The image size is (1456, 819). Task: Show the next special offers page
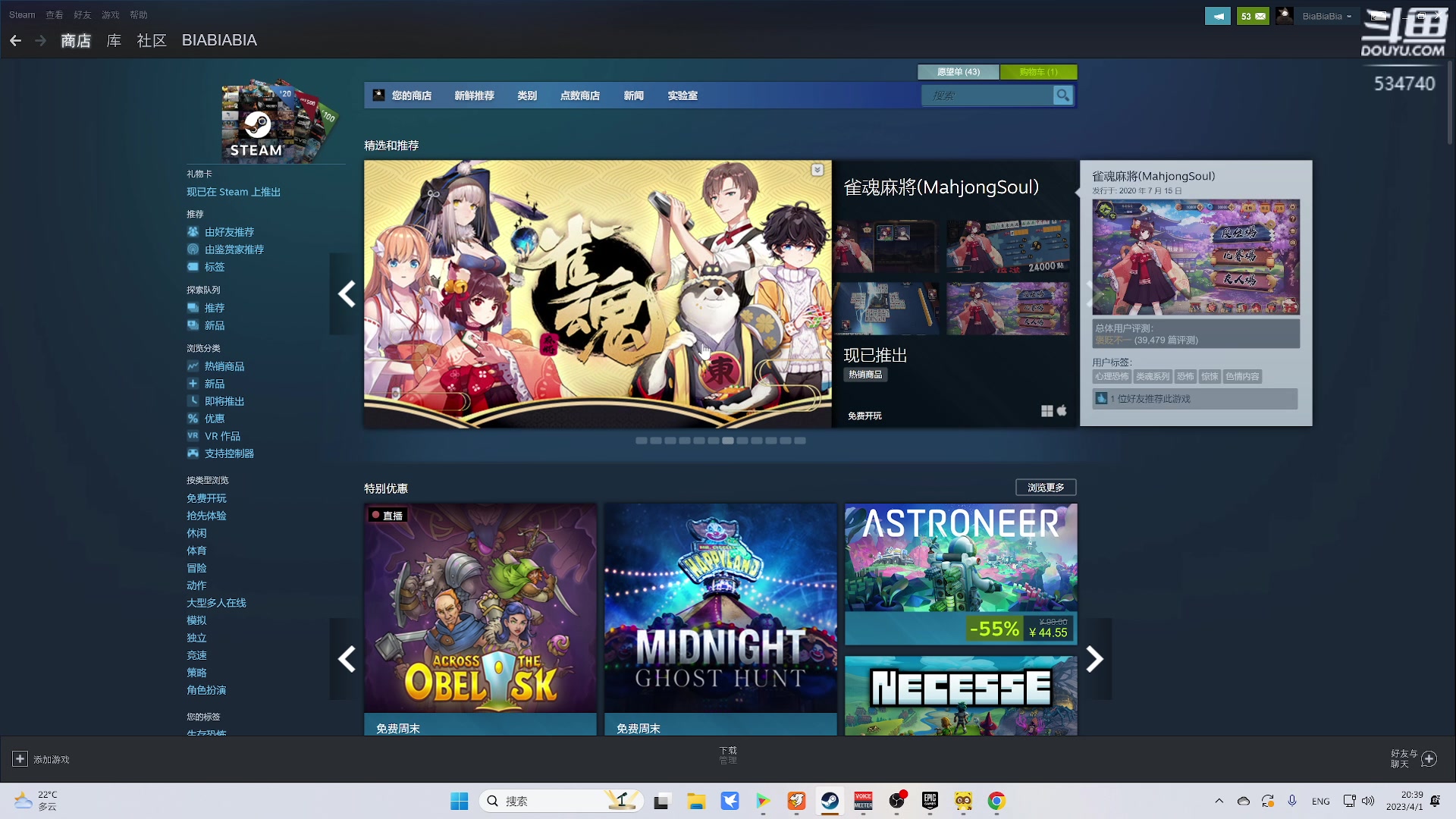pyautogui.click(x=1094, y=659)
